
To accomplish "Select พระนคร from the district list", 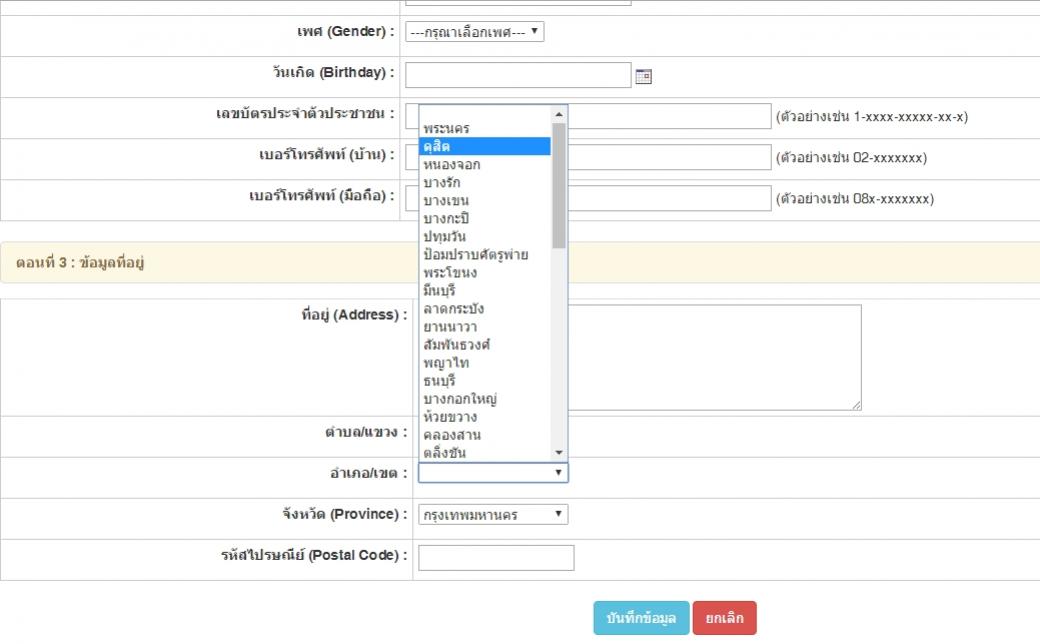I will click(446, 129).
